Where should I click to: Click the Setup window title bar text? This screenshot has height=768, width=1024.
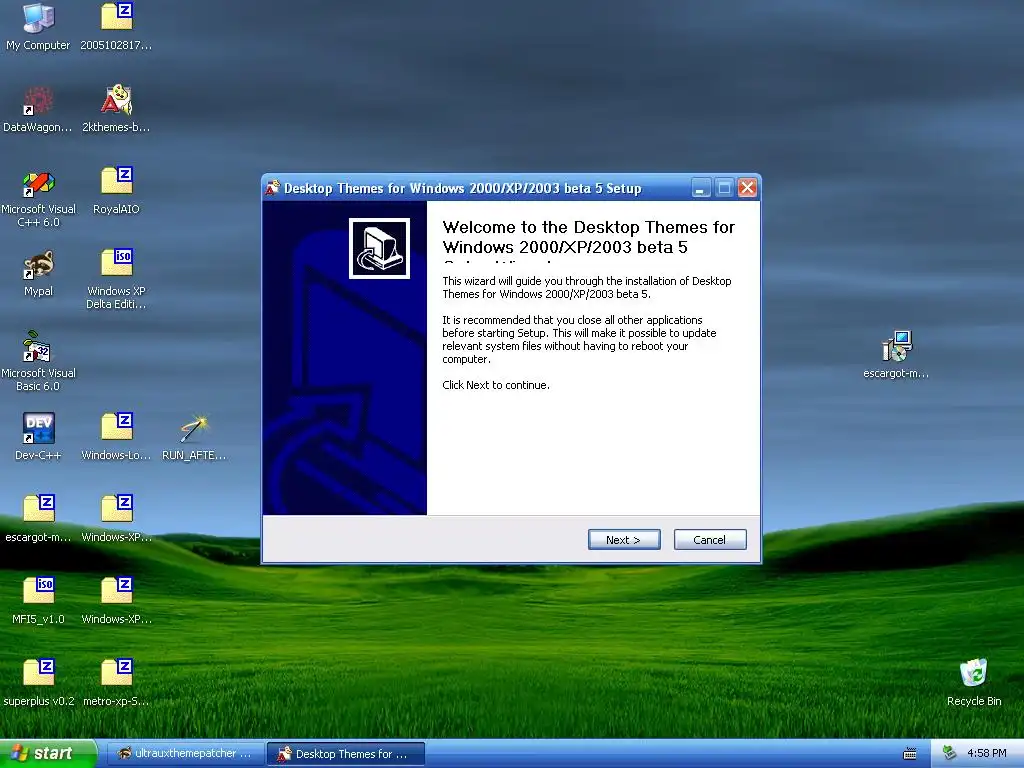coord(462,188)
